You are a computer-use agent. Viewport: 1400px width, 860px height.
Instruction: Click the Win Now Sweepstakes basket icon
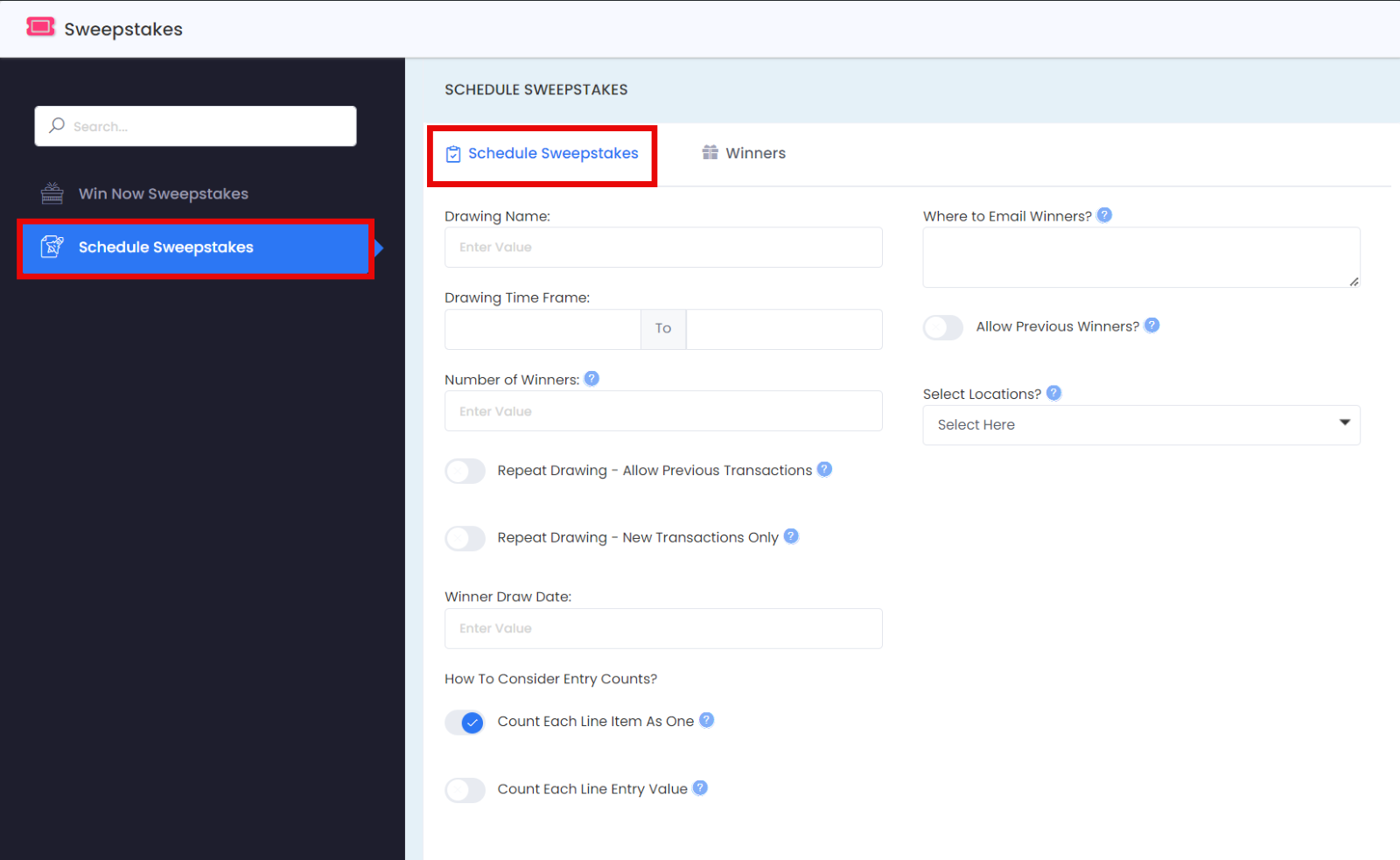(52, 193)
